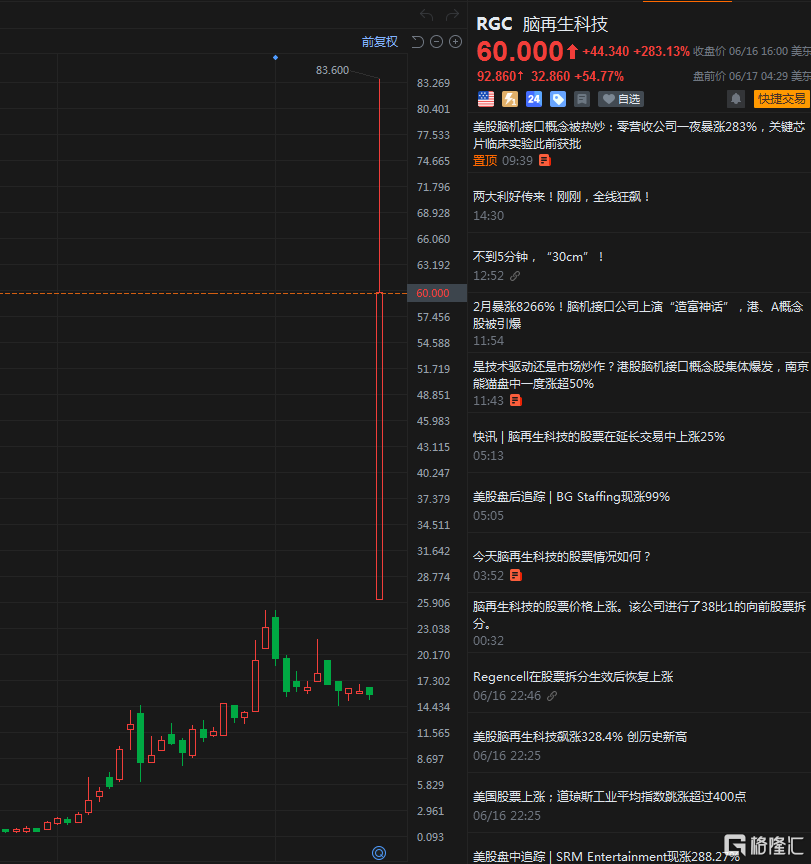
Task: Open headline 今天脑再生科技的股票情况如何？
Action: (x=562, y=557)
